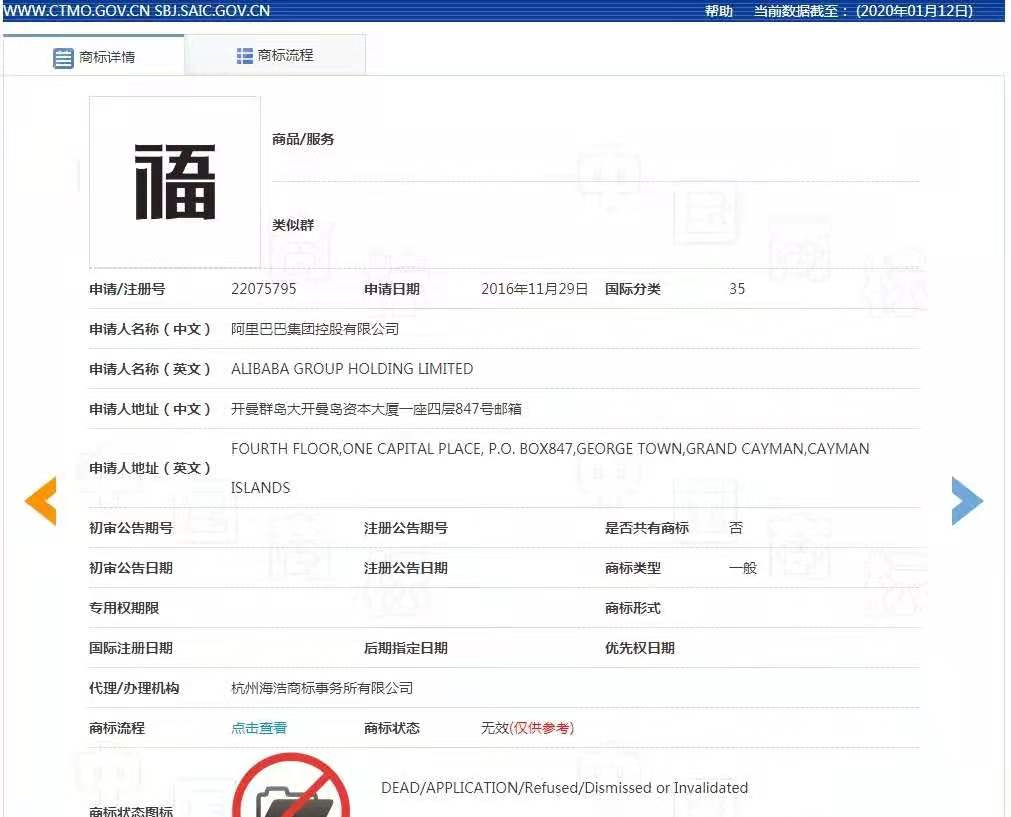Click the 商标形式 label
This screenshot has width=1011, height=817.
[633, 608]
